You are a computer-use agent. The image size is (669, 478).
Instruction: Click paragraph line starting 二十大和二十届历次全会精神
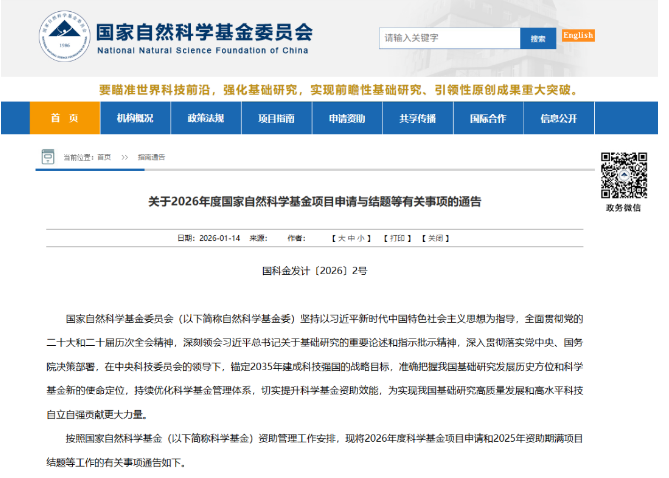pos(315,343)
